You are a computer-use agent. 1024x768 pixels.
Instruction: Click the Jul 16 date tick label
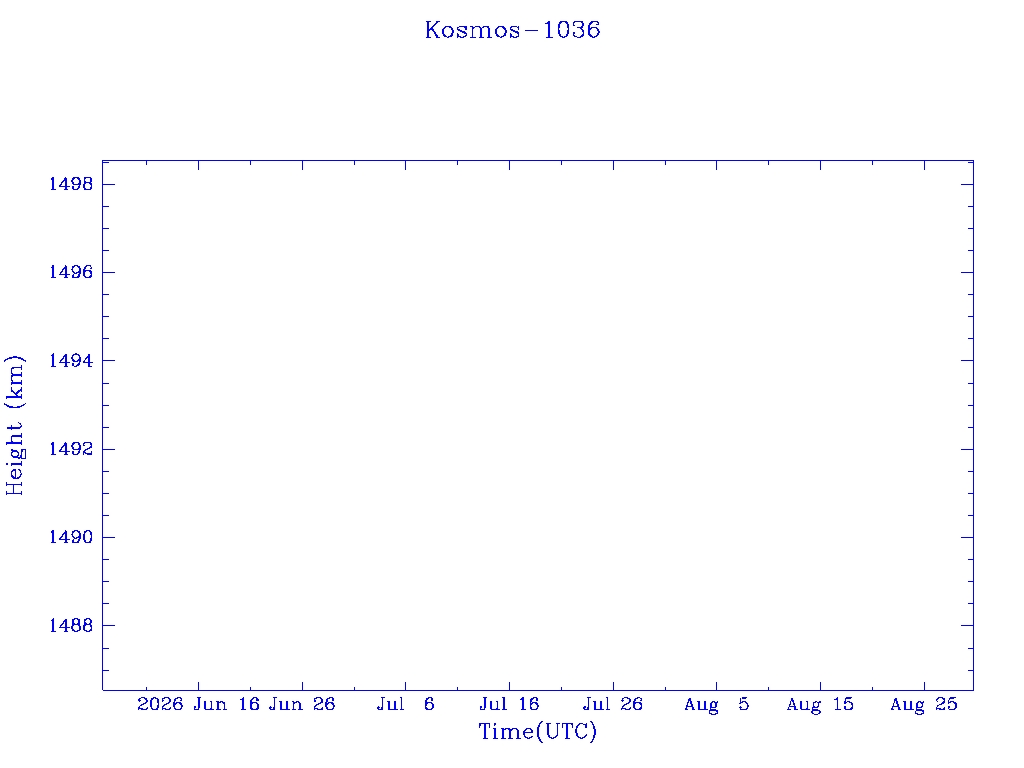coord(509,704)
